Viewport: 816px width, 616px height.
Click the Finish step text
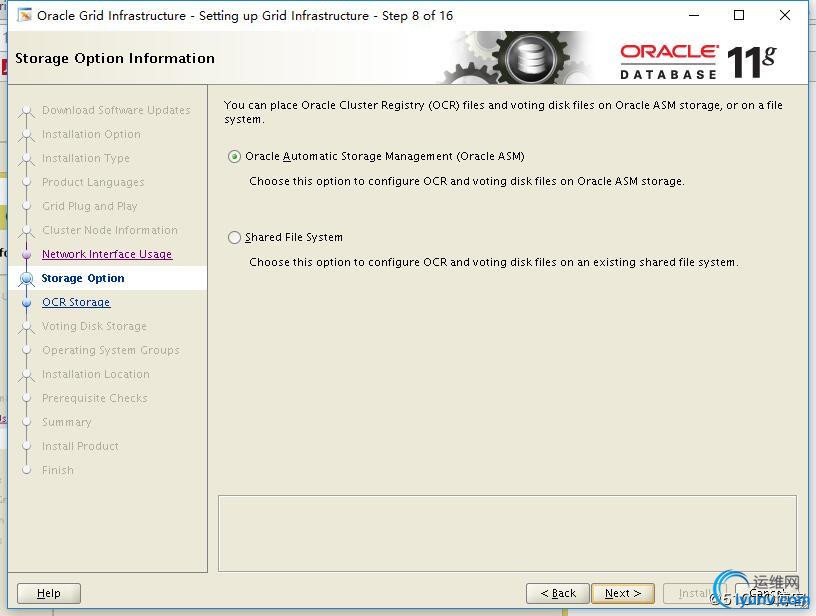(58, 470)
